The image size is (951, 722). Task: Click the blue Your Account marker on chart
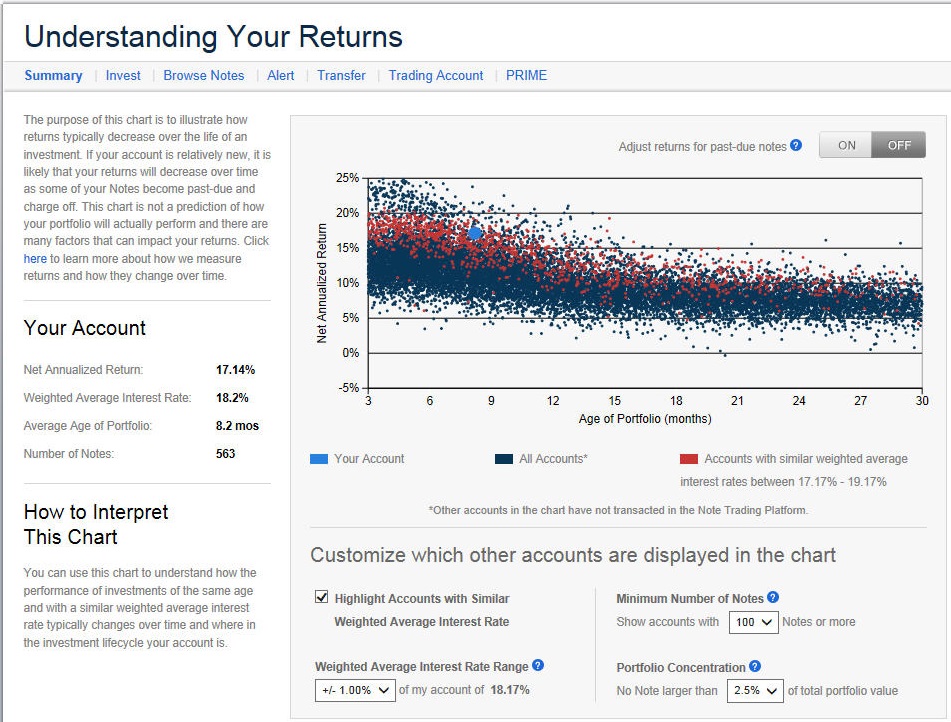point(475,232)
